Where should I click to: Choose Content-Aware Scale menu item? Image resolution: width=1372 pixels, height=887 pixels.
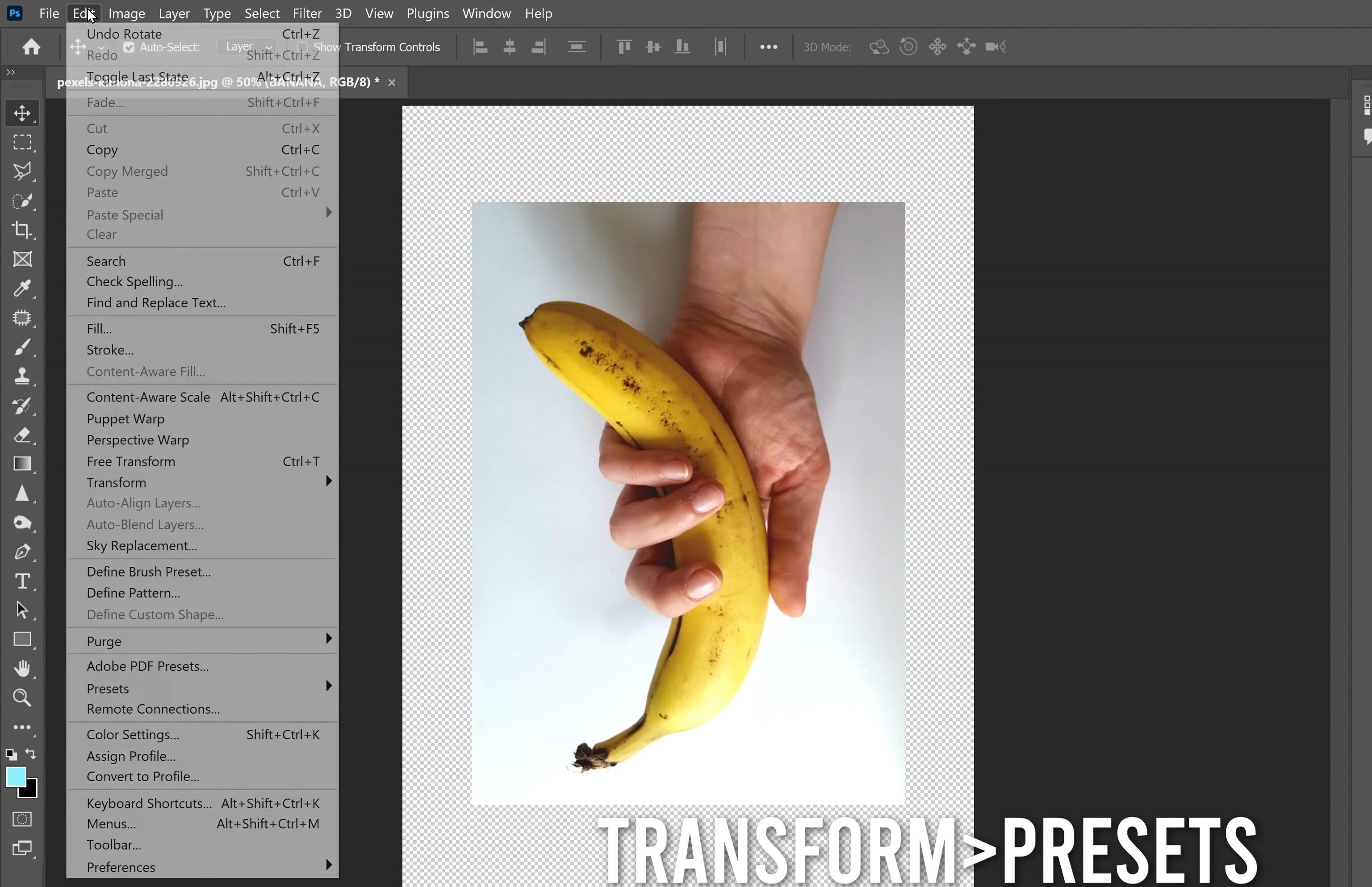201,397
